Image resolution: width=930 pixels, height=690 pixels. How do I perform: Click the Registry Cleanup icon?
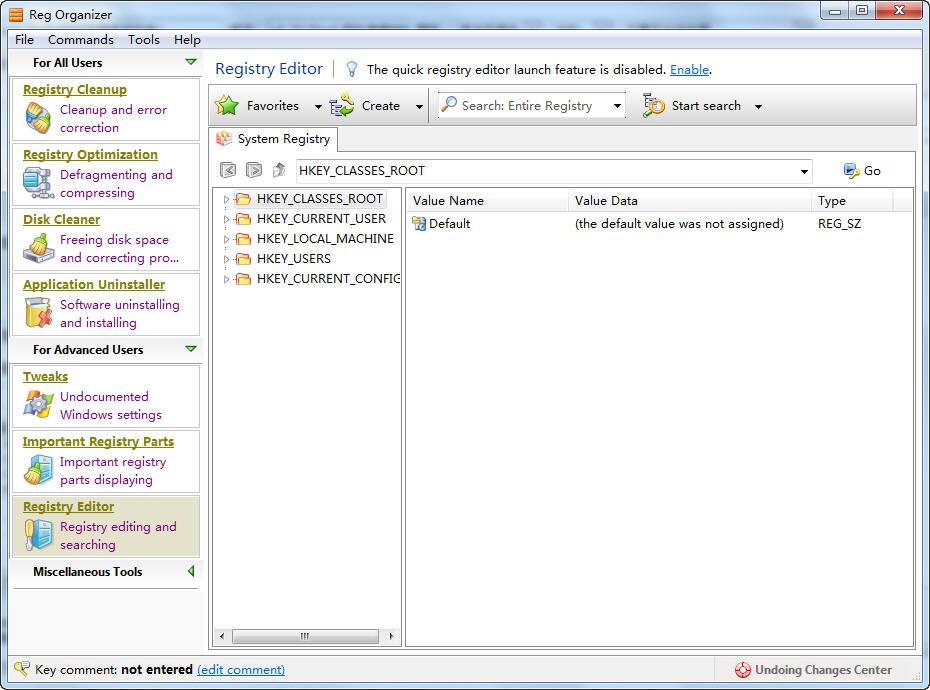click(x=38, y=118)
